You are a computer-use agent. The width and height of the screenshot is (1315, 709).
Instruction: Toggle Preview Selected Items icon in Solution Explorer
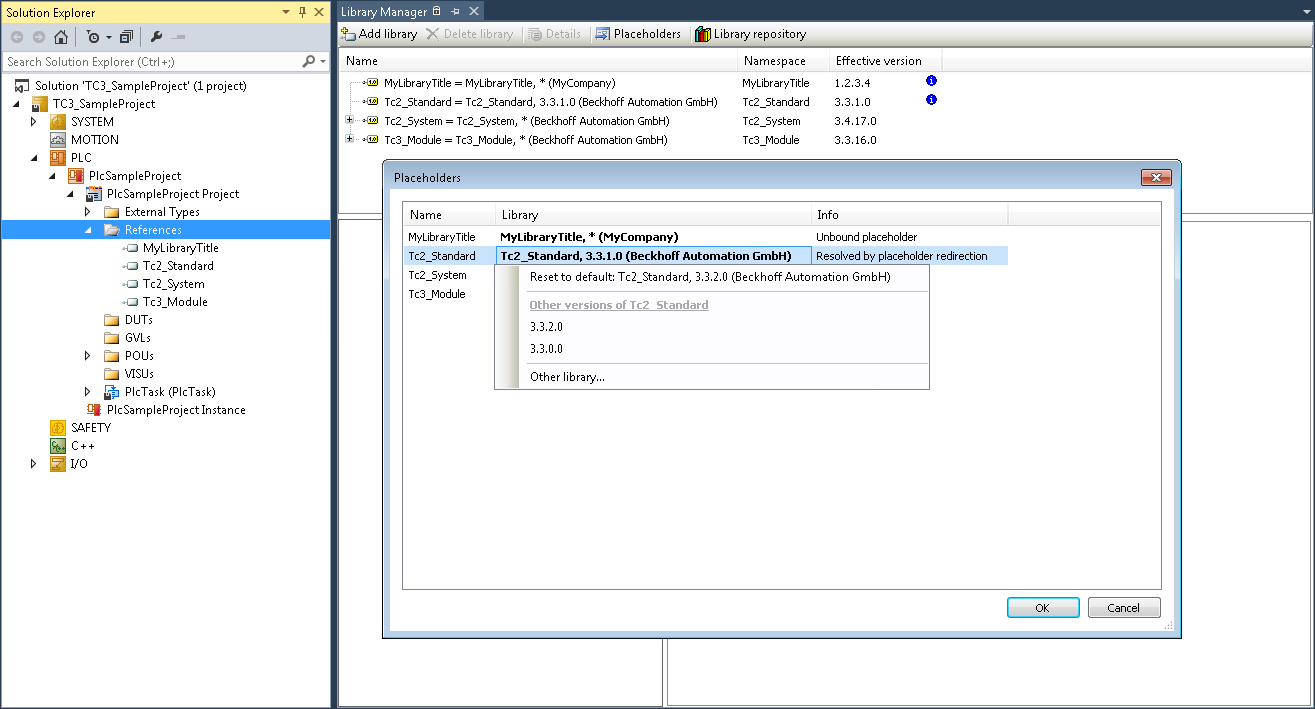pyautogui.click(x=126, y=36)
